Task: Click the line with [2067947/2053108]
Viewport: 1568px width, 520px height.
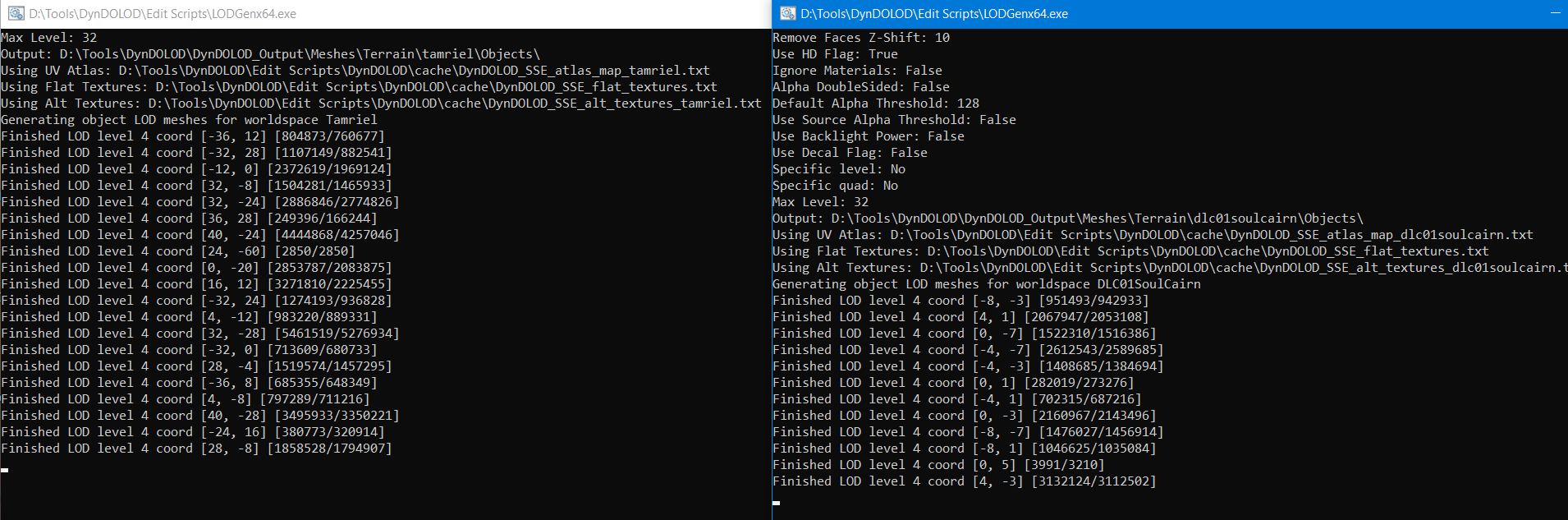Action: pos(961,317)
